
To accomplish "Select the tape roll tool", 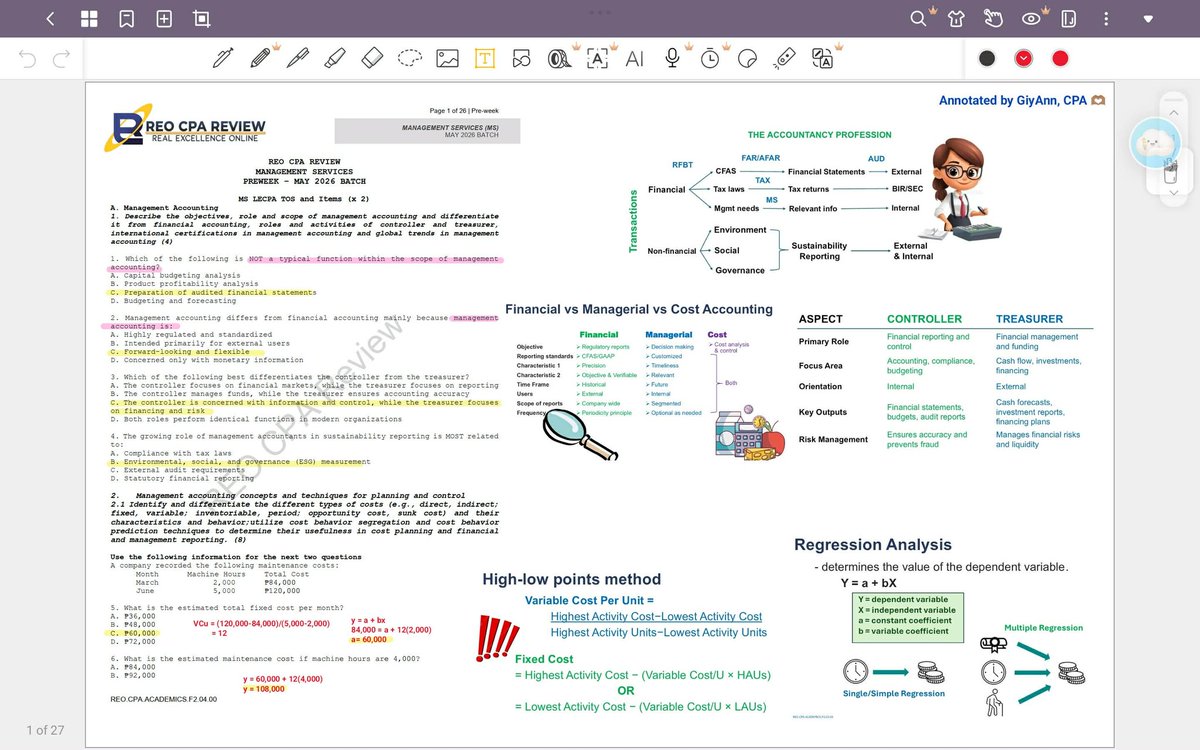I will pyautogui.click(x=560, y=59).
